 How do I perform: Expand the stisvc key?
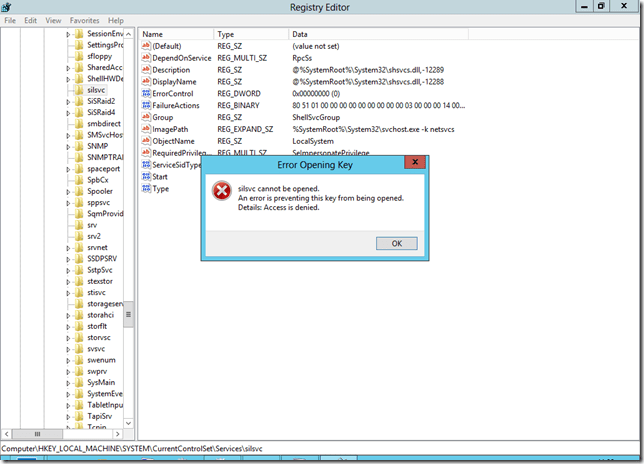click(x=68, y=293)
